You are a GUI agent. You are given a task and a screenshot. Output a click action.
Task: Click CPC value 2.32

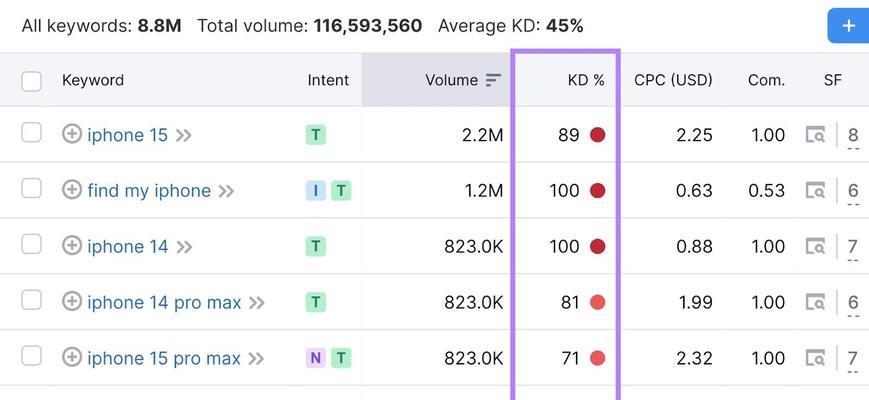tap(694, 358)
